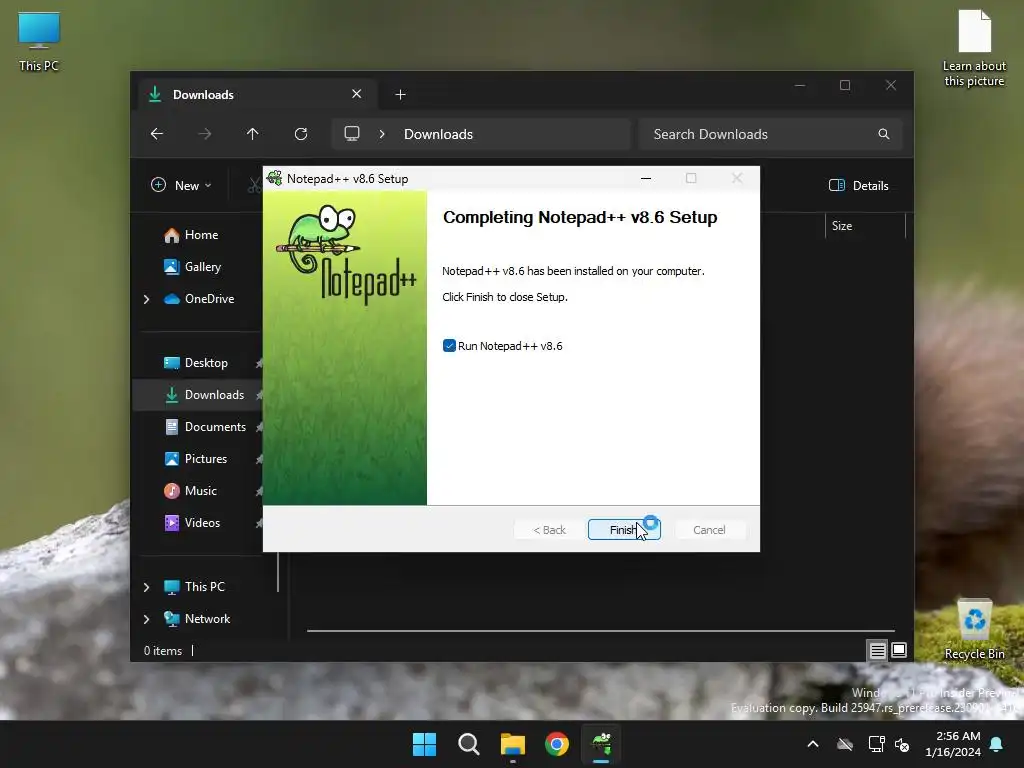Click Finish to close Notepad++ Setup
The width and height of the screenshot is (1024, 768).
624,530
